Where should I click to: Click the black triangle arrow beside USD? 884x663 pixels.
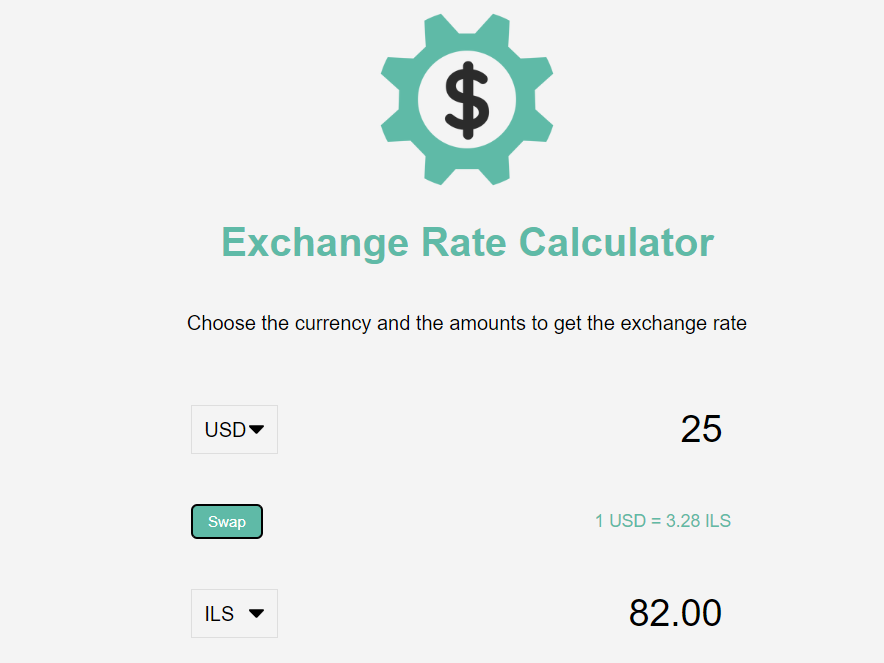click(x=257, y=430)
